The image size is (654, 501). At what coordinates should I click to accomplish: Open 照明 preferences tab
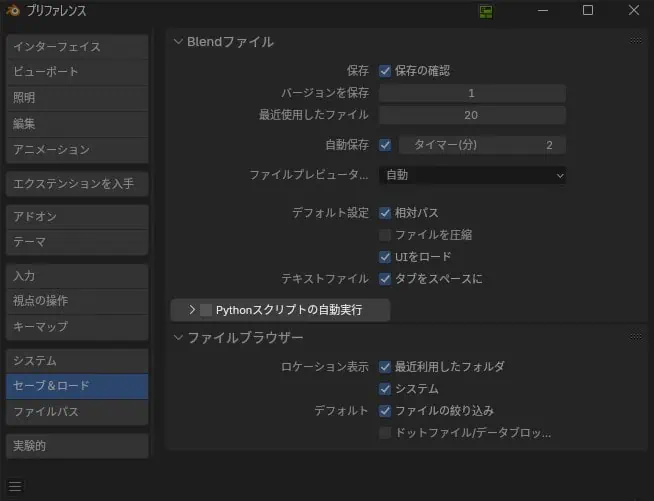pos(77,98)
